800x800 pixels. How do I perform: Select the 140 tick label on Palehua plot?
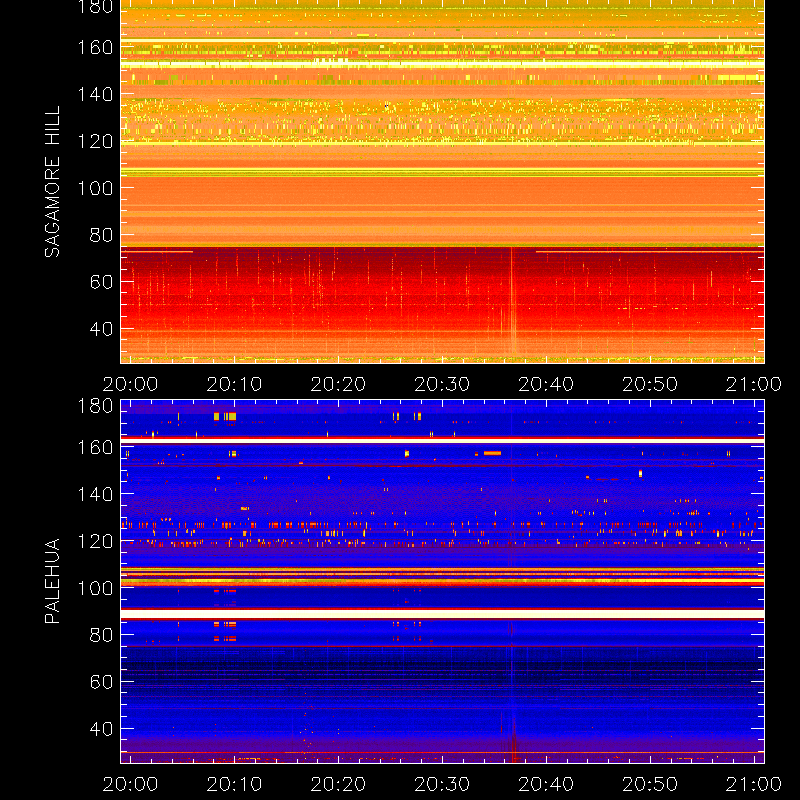point(95,494)
